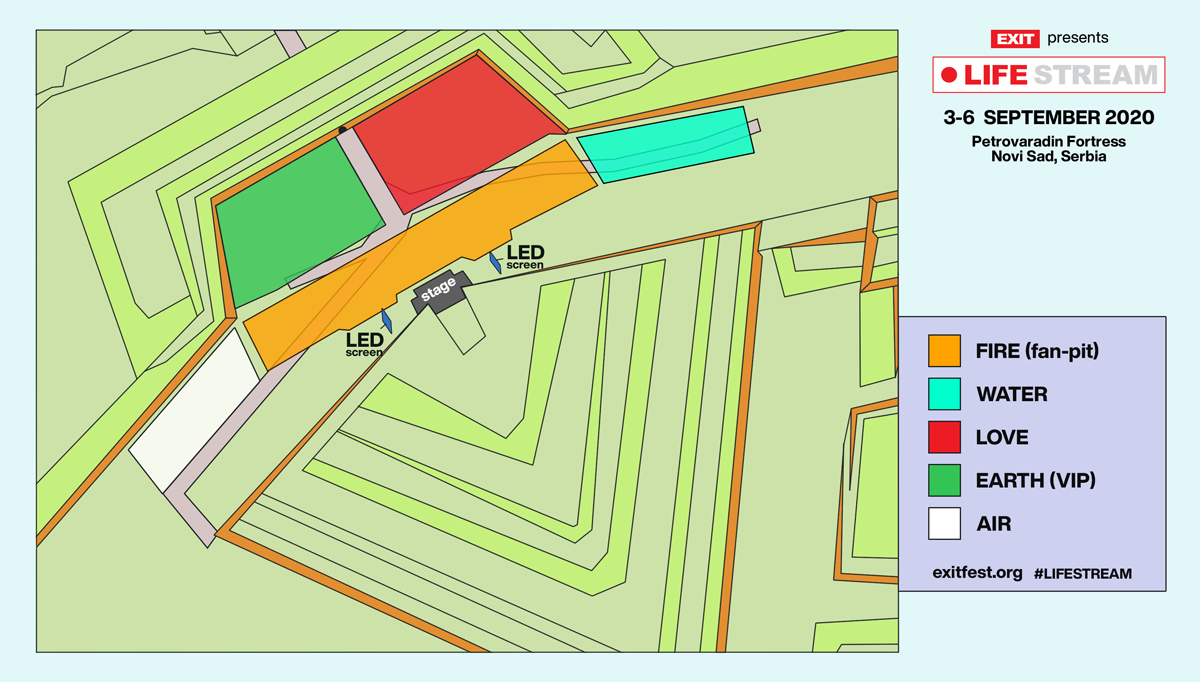Screen dimensions: 1200x682
Task: Open the exitfest.org link
Action: (x=976, y=573)
